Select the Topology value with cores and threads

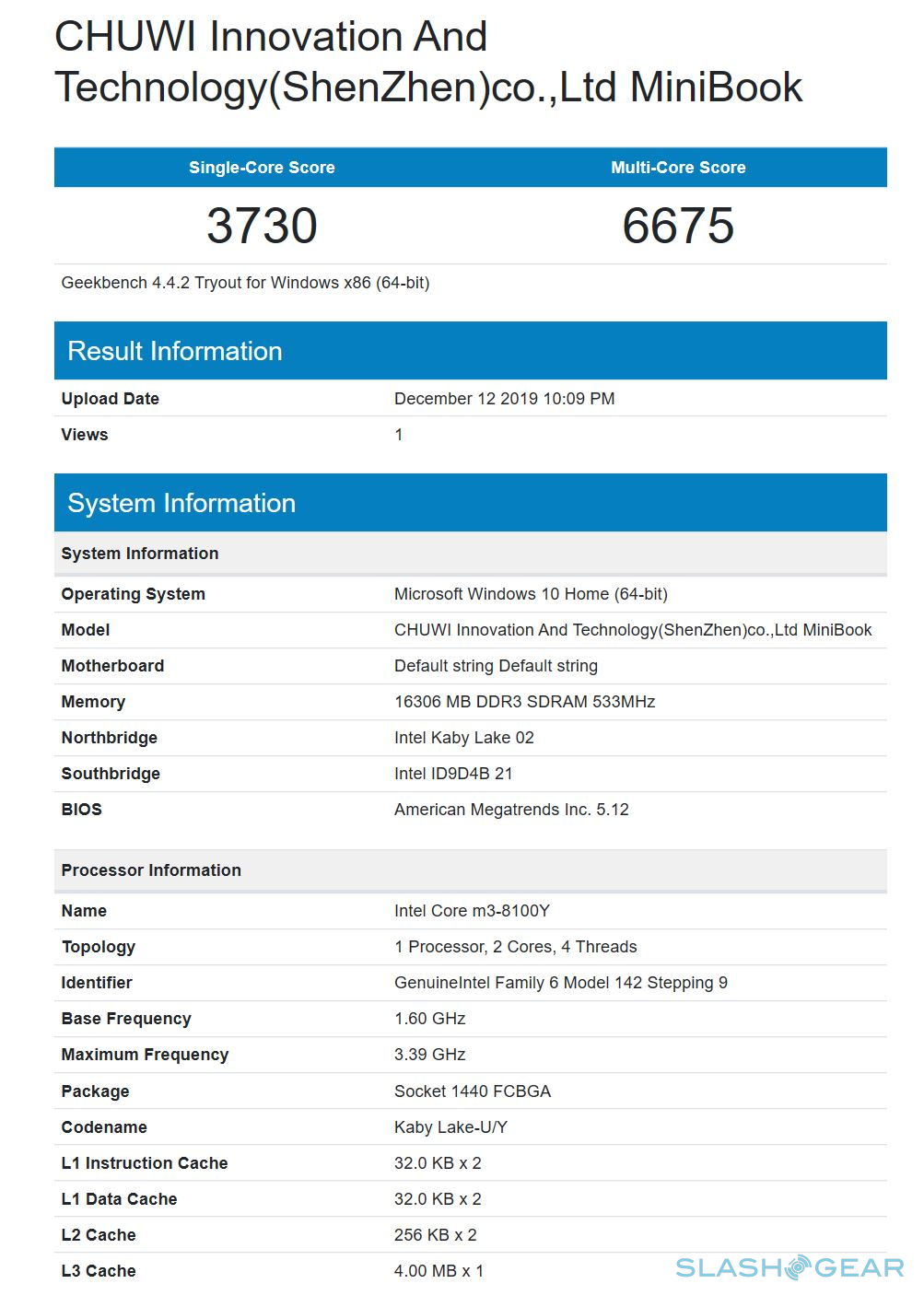point(515,947)
